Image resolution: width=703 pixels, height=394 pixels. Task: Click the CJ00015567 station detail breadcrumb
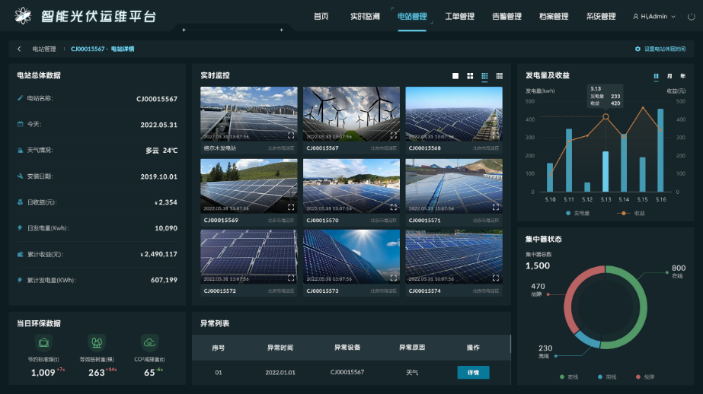click(103, 49)
